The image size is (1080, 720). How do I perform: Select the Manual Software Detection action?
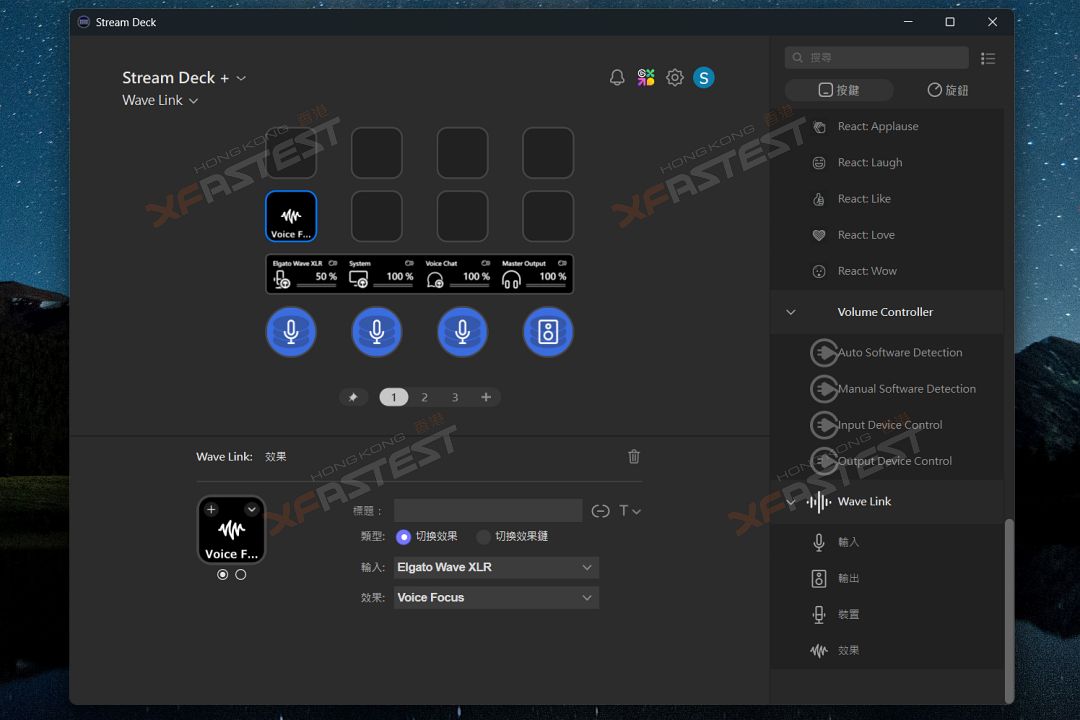pyautogui.click(x=887, y=389)
